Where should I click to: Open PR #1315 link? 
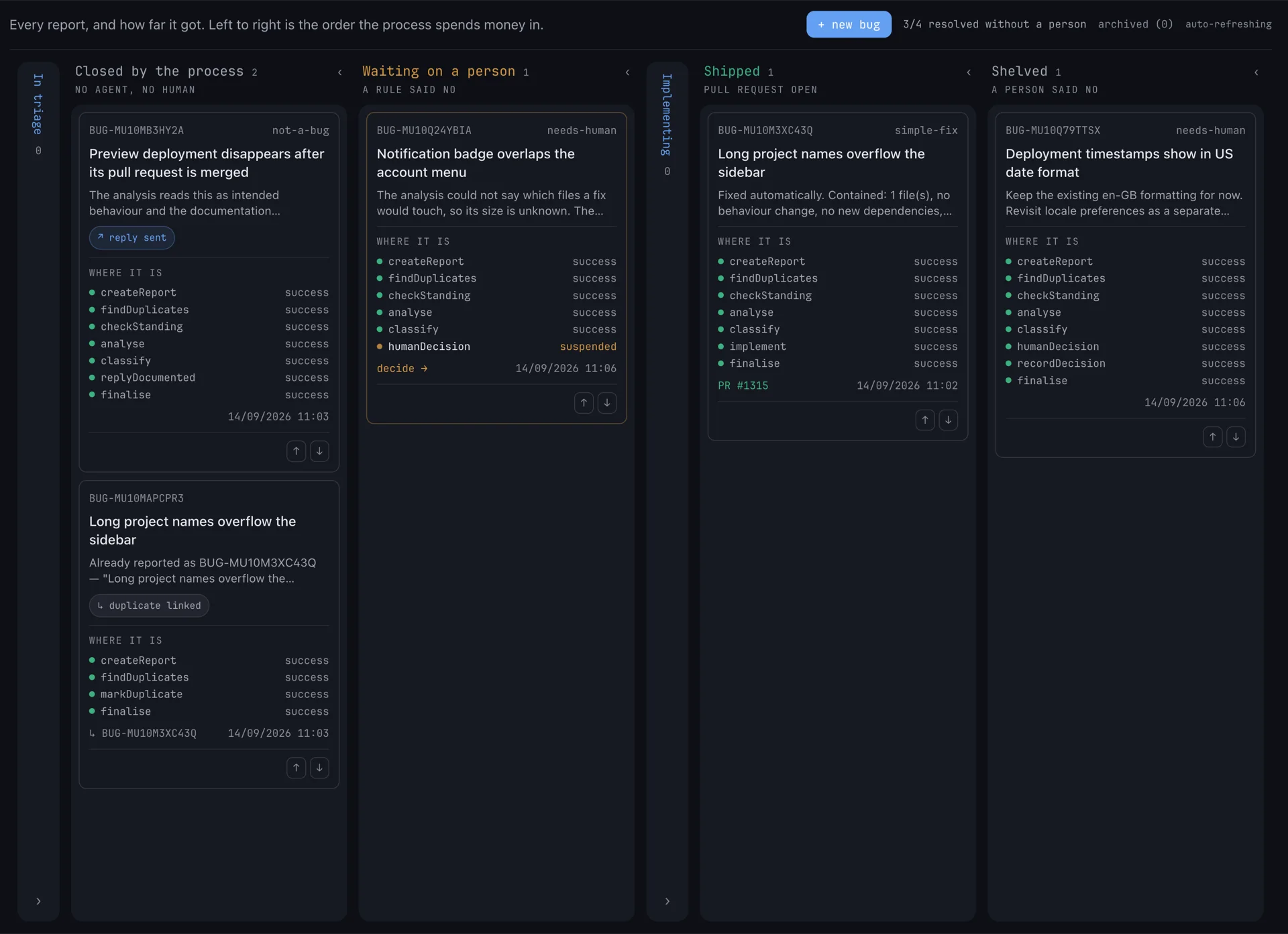pyautogui.click(x=743, y=386)
